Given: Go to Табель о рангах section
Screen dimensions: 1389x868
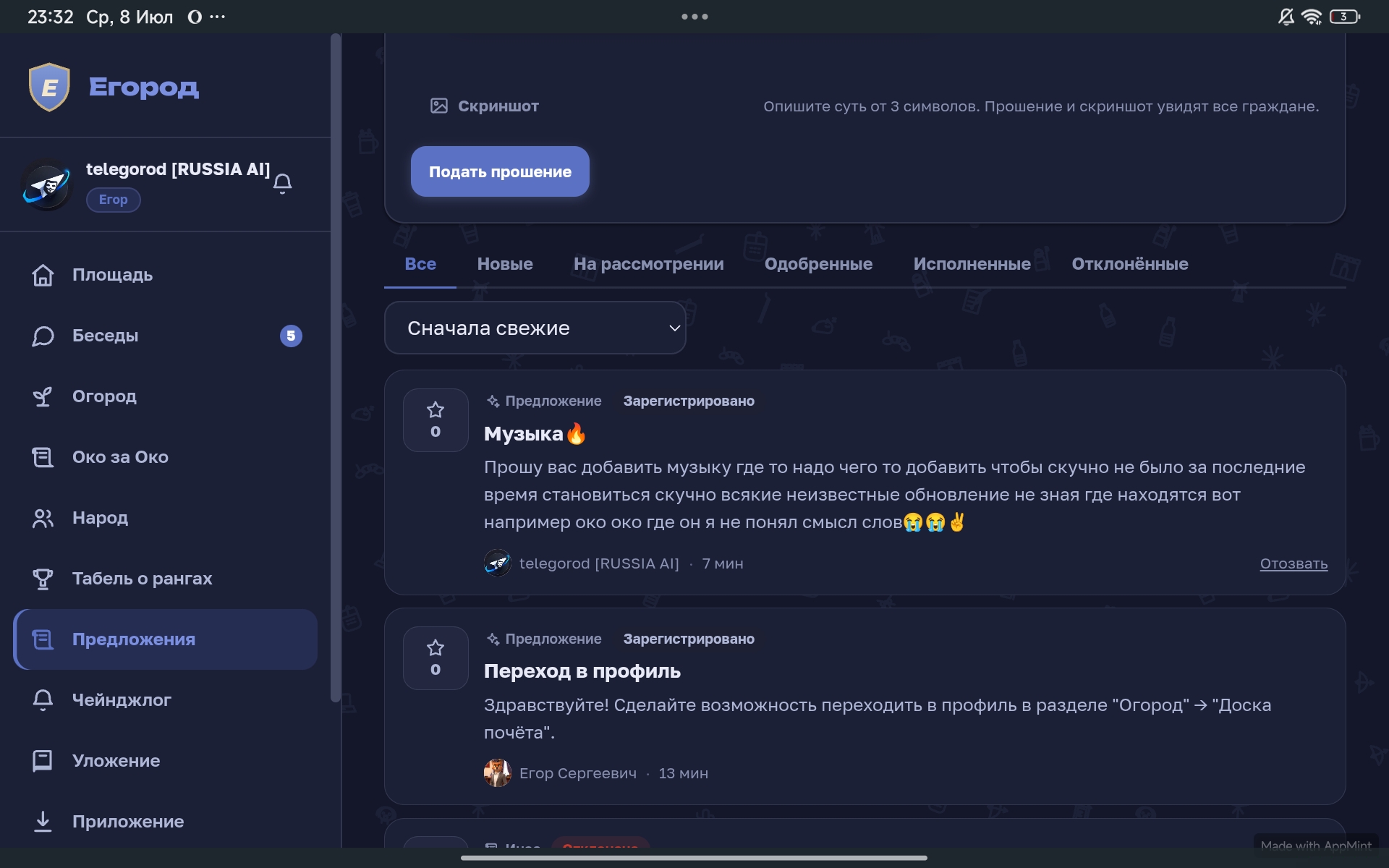Looking at the screenshot, I should (x=142, y=579).
